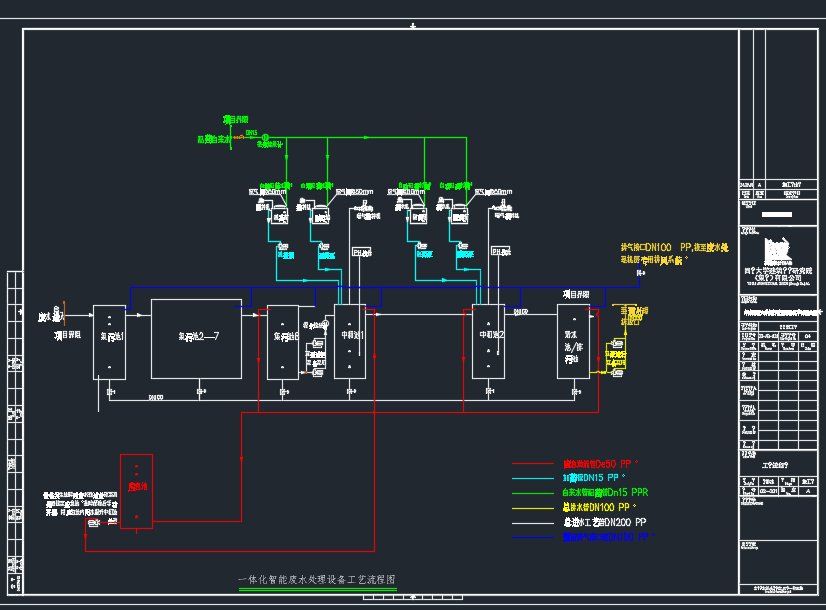The image size is (826, 610).
Task: Pick the red line sample in the legend
Action: pyautogui.click(x=533, y=464)
